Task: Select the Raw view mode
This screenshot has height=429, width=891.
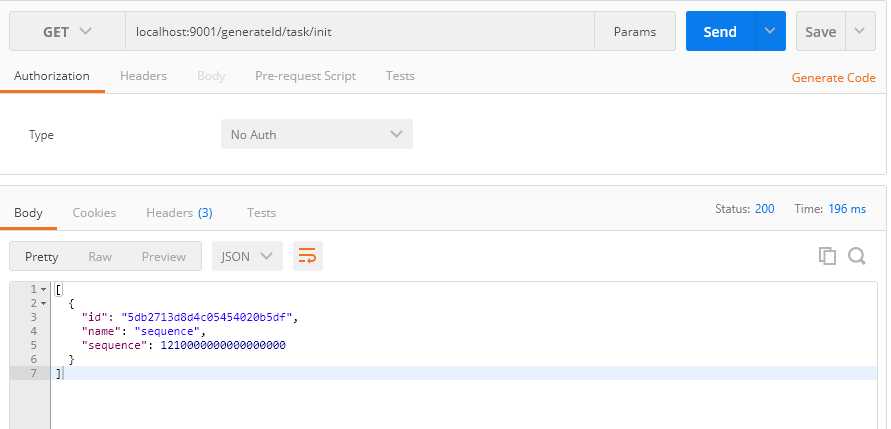Action: pyautogui.click(x=100, y=256)
